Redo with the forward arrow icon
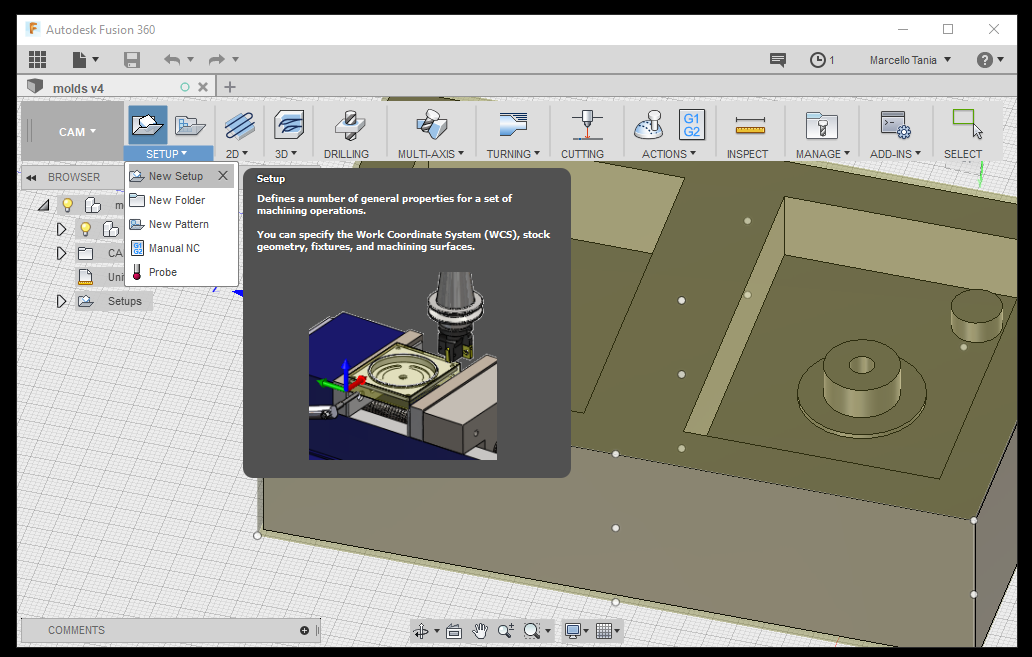Viewport: 1032px width, 657px height. [x=217, y=60]
